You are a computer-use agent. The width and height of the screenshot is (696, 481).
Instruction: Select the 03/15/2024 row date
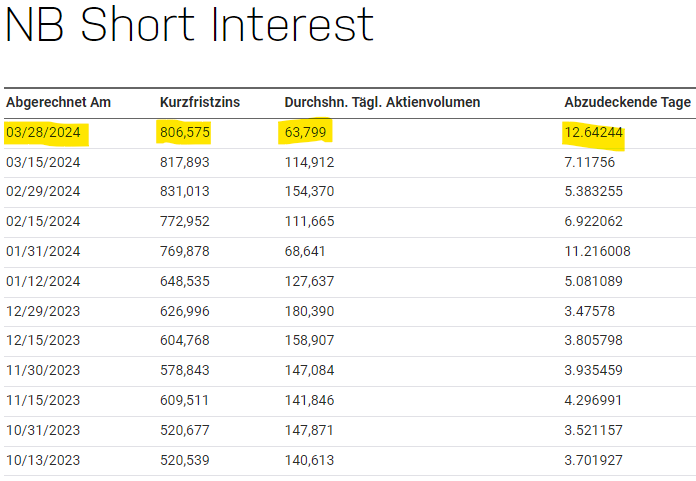(x=43, y=162)
